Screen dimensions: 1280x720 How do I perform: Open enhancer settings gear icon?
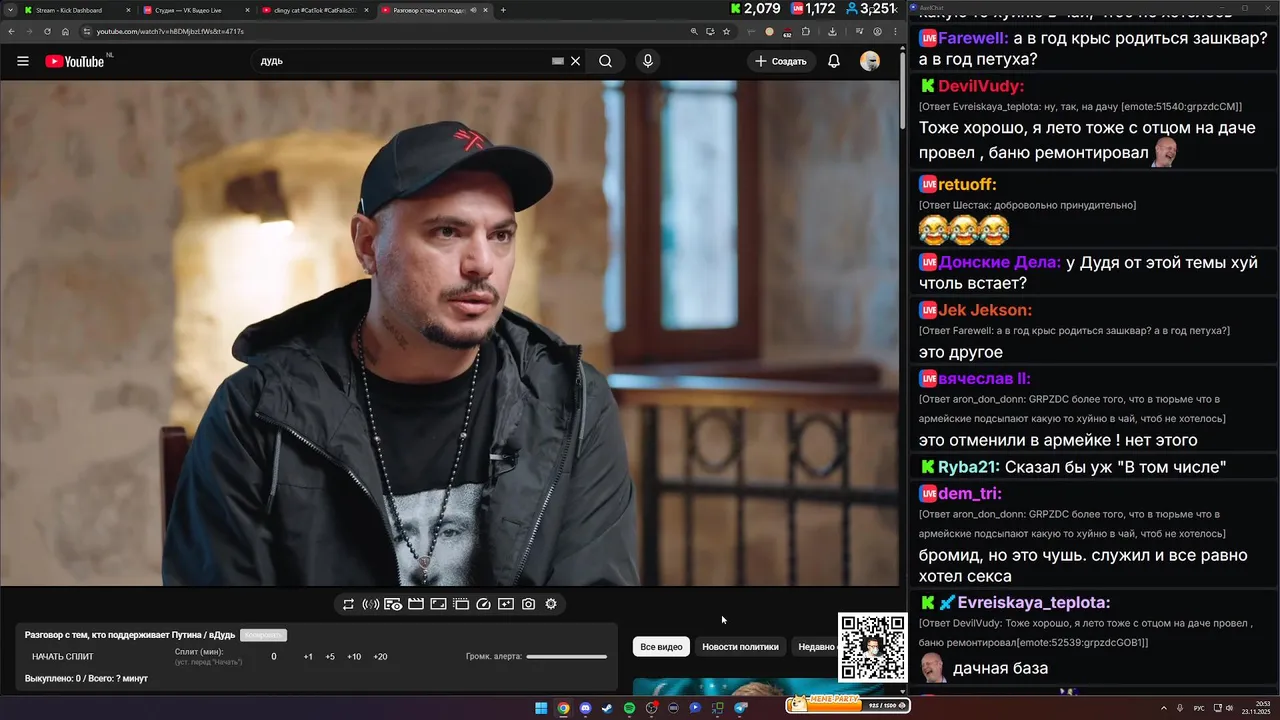pyautogui.click(x=551, y=604)
